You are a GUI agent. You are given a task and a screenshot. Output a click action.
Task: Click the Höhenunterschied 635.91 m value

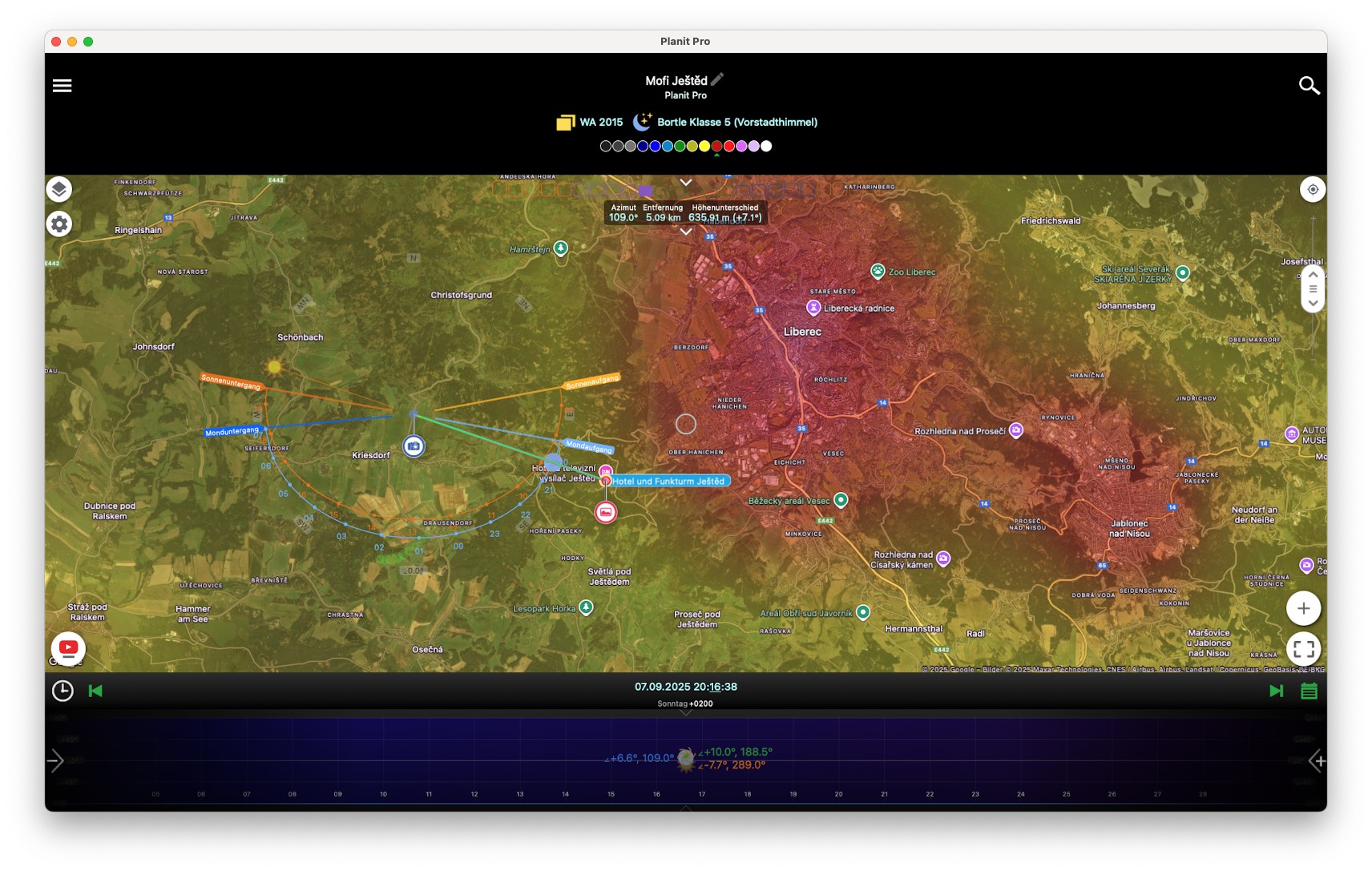[x=725, y=217]
